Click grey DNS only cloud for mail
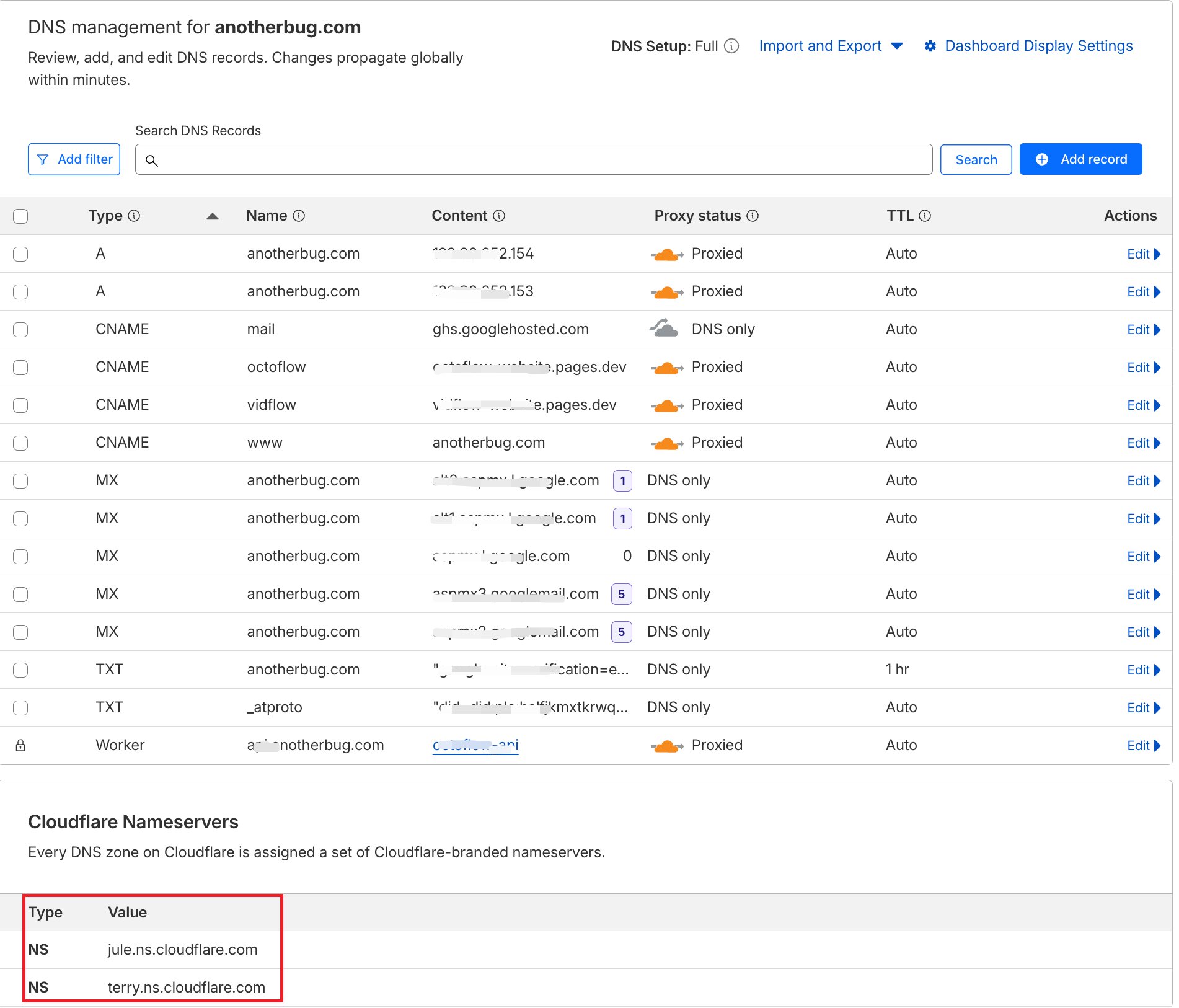This screenshot has height=1008, width=1179. click(664, 328)
